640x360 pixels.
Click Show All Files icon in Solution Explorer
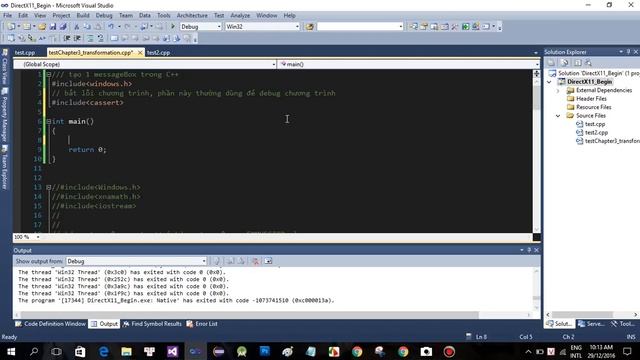pyautogui.click(x=564, y=63)
